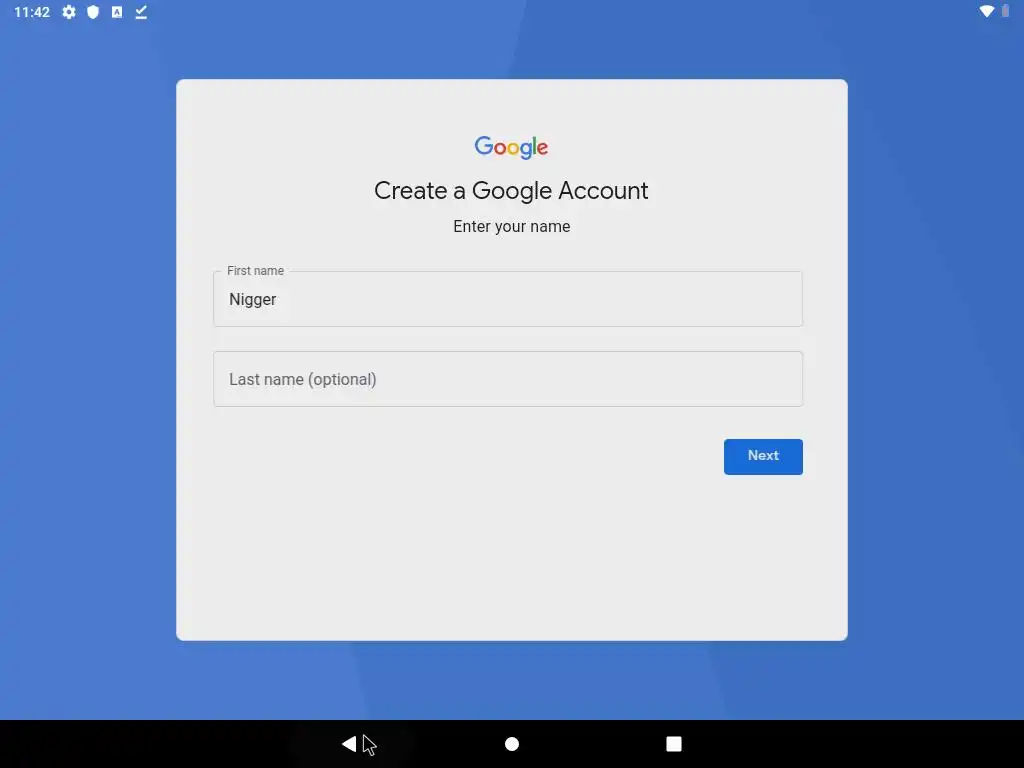Tap the boxed letter A status icon

pos(117,12)
